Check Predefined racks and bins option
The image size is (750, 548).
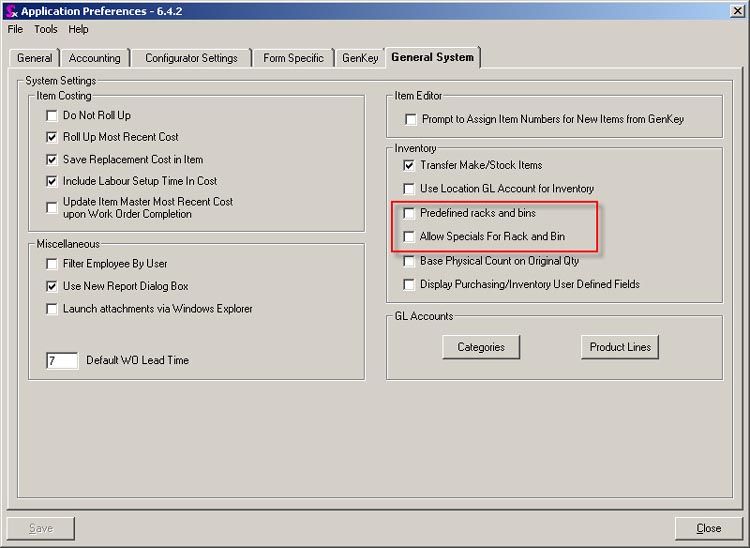click(x=410, y=213)
